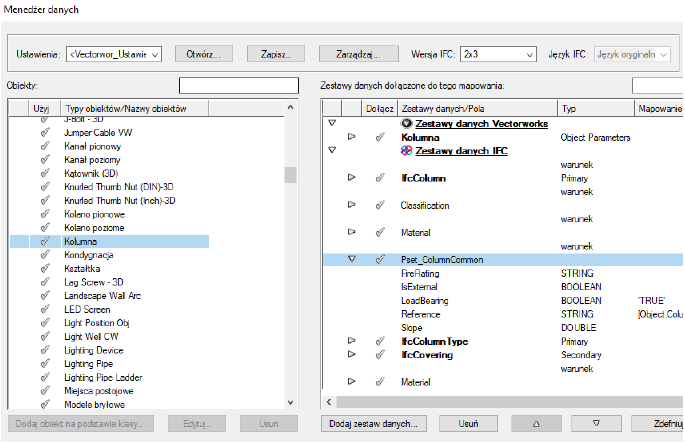Click the attach checkmark for IfcColumnType
The height and width of the screenshot is (443, 685).
379,341
